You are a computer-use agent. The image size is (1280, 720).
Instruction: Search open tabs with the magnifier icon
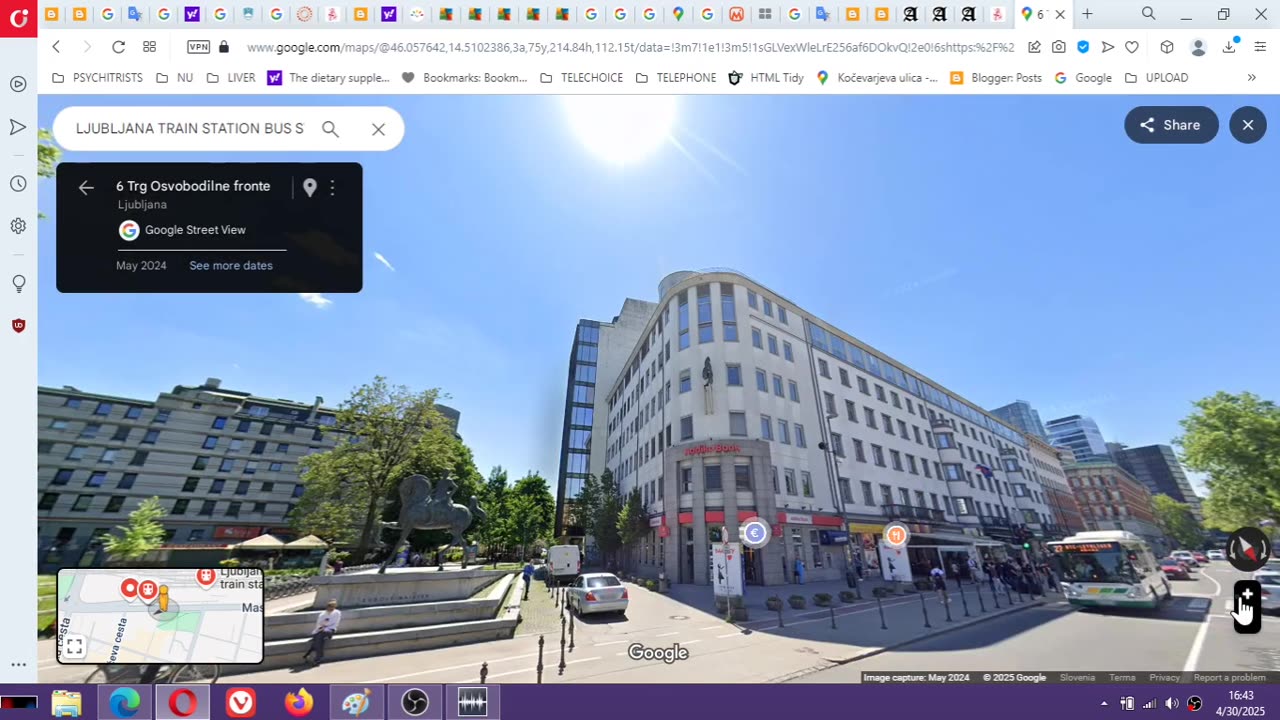1149,14
